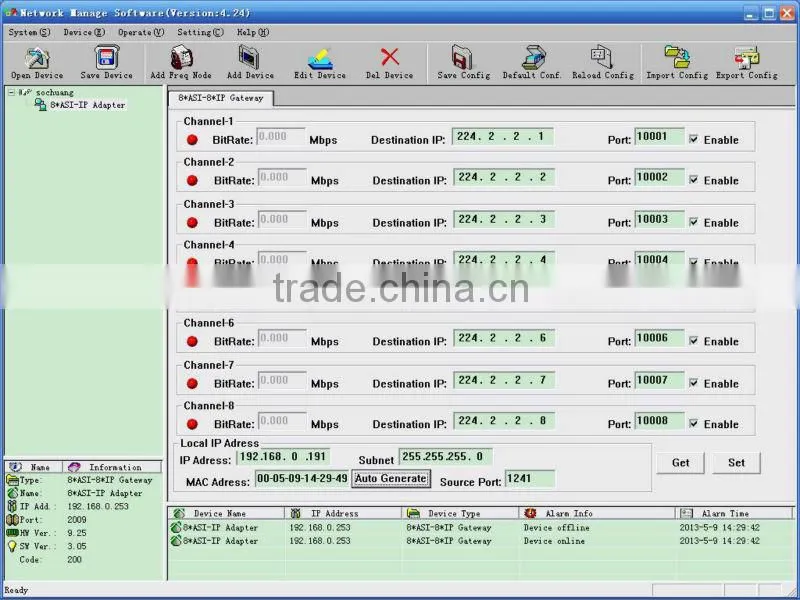Click the MAC Adress input field
Image resolution: width=800 pixels, height=600 pixels.
302,479
